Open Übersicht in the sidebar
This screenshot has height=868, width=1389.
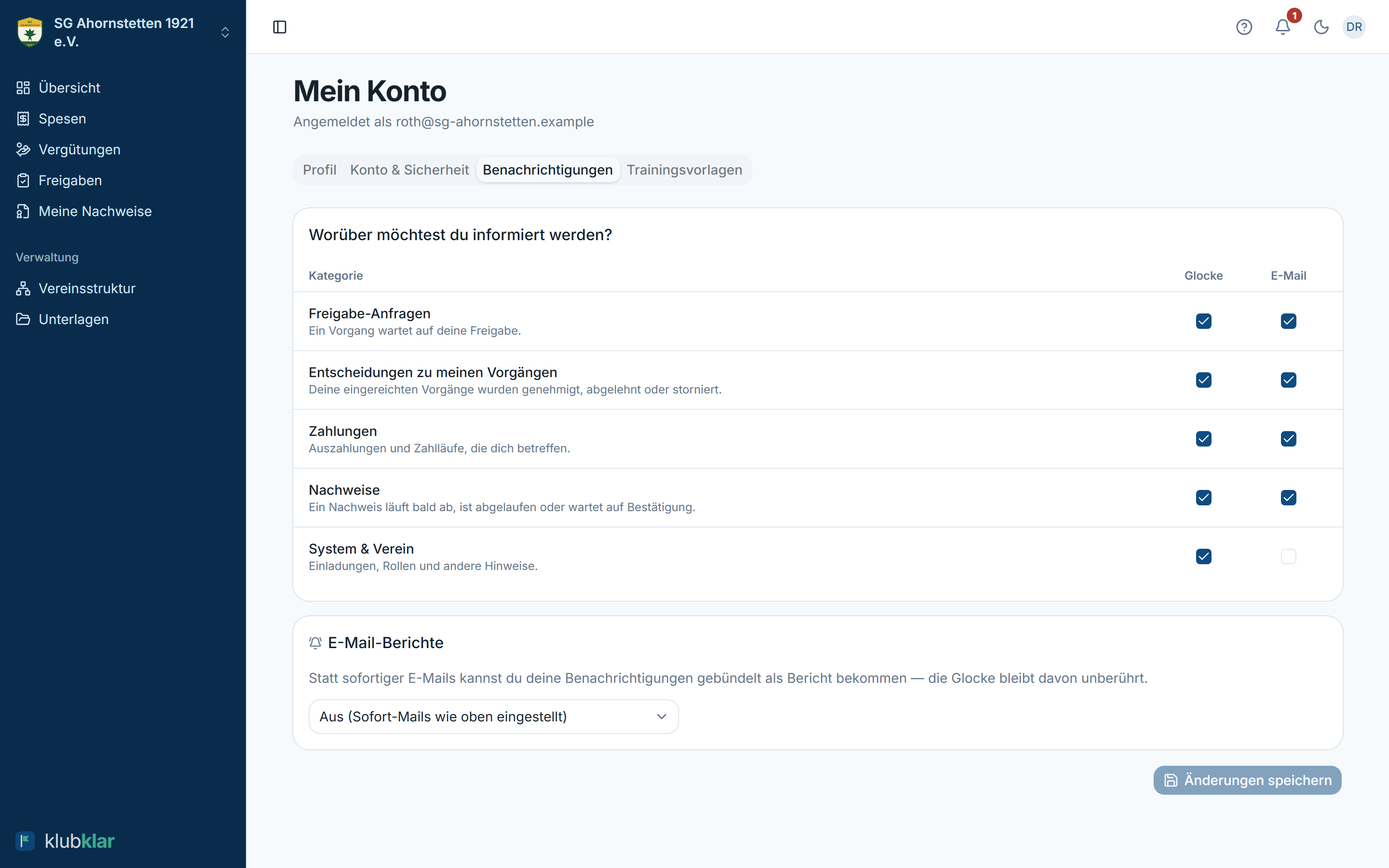(123, 88)
